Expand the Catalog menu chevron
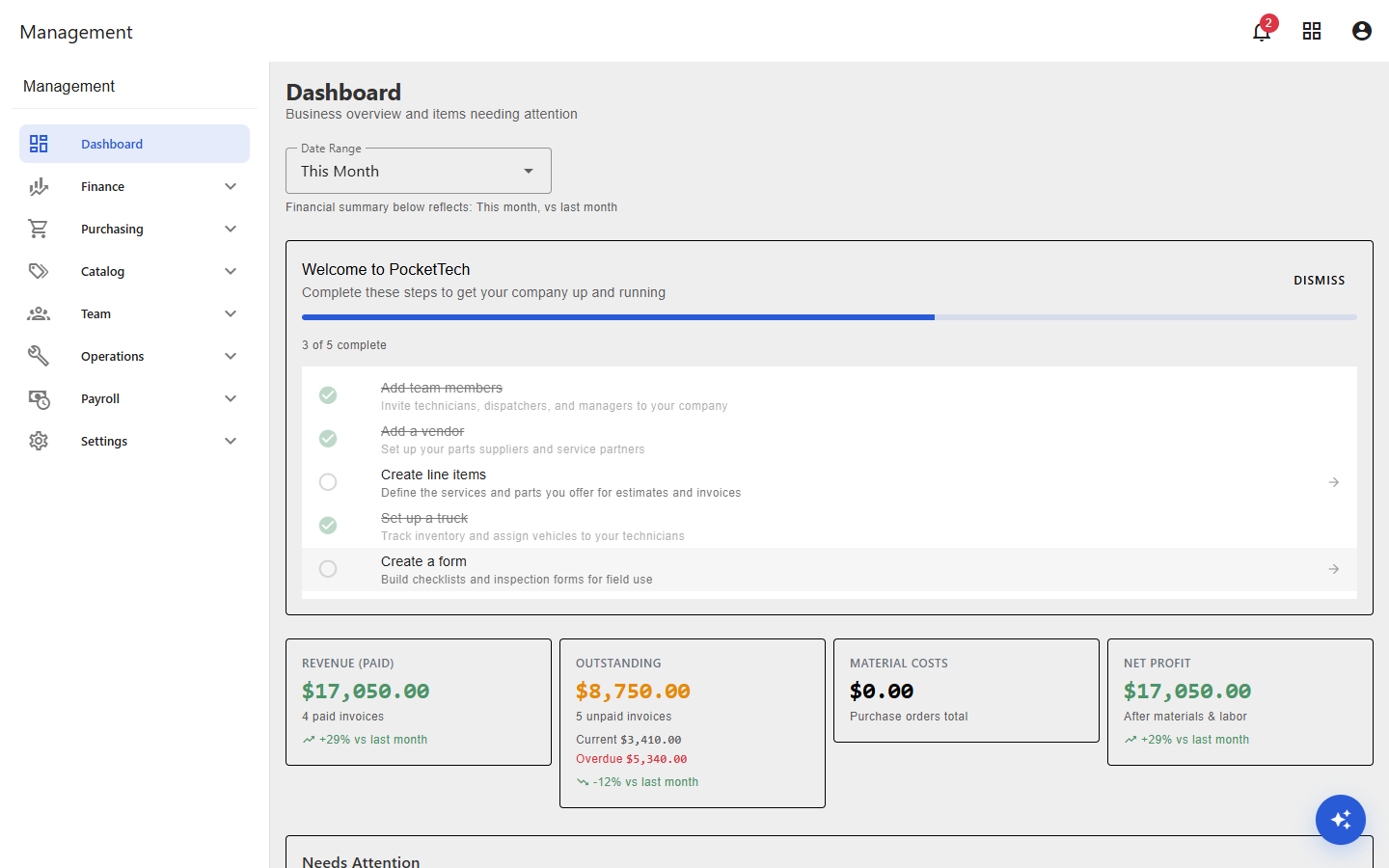The image size is (1389, 868). click(x=231, y=271)
